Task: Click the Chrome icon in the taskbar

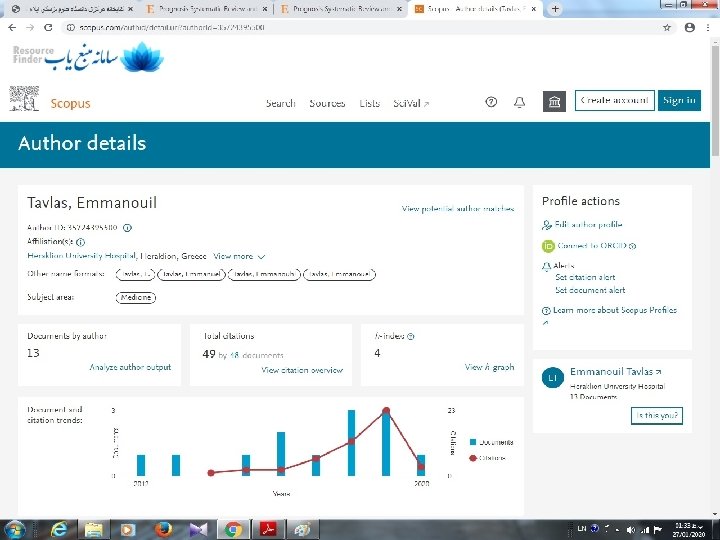Action: click(233, 530)
